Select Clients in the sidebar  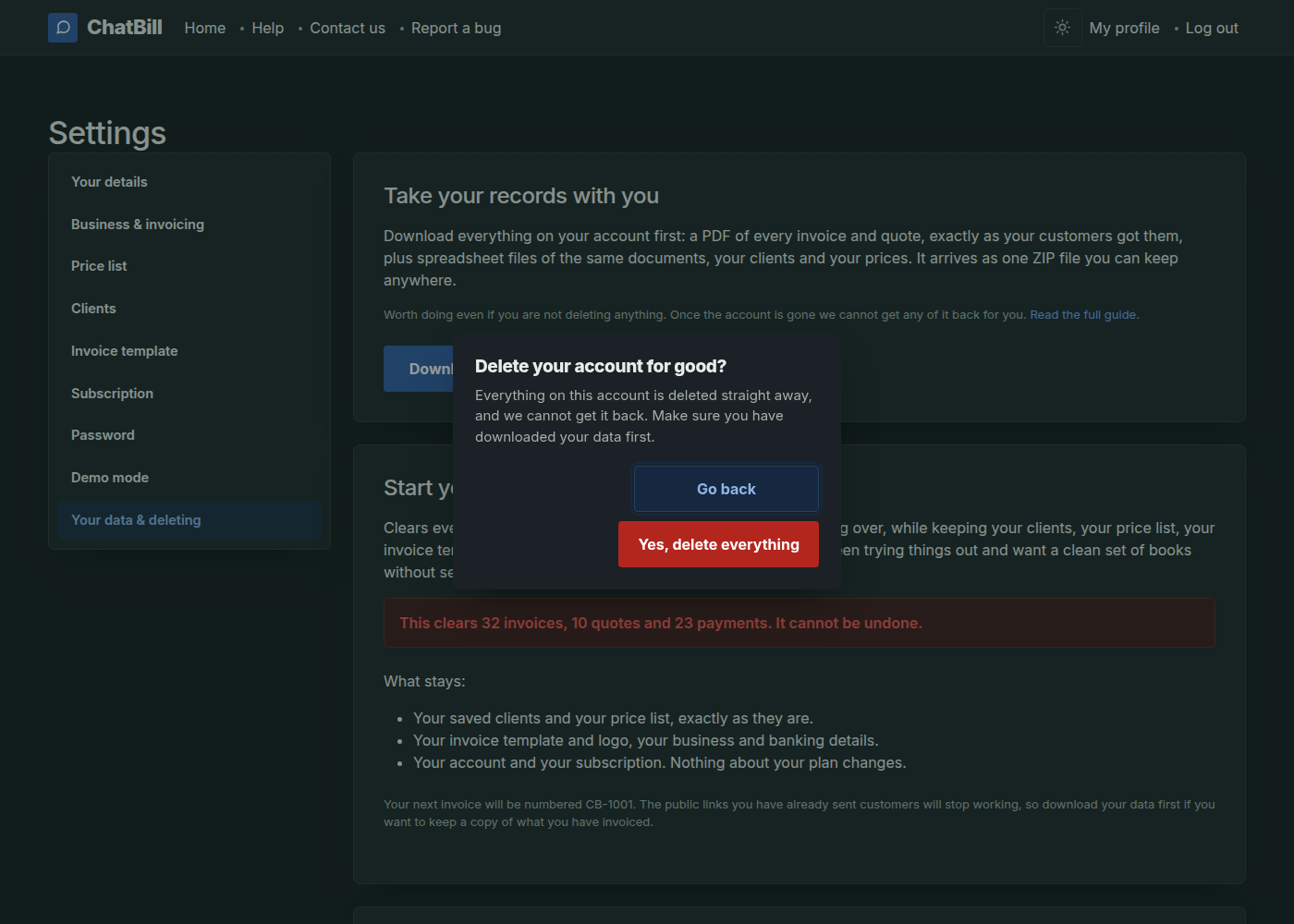(x=189, y=309)
